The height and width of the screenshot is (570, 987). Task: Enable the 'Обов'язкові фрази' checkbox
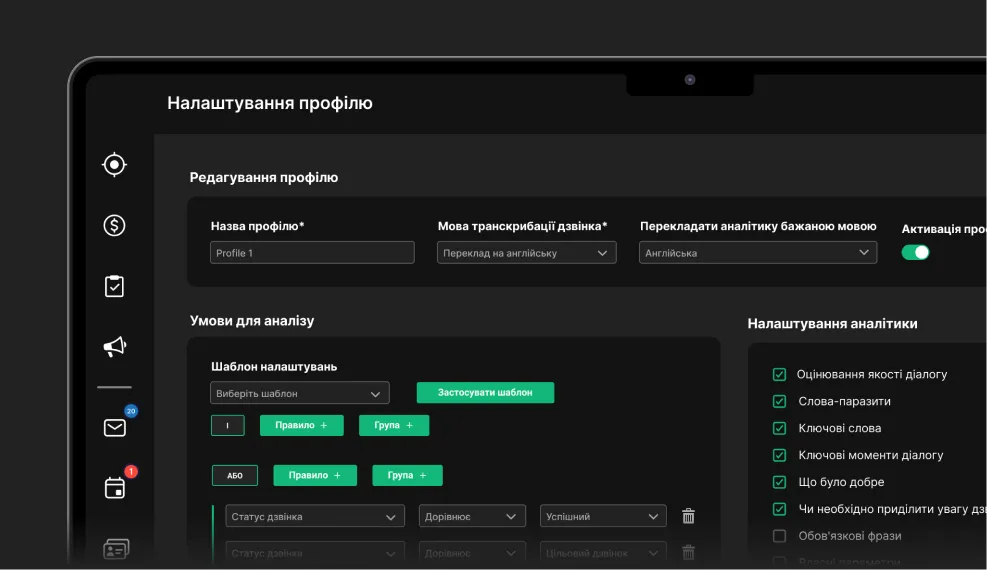pyautogui.click(x=780, y=536)
